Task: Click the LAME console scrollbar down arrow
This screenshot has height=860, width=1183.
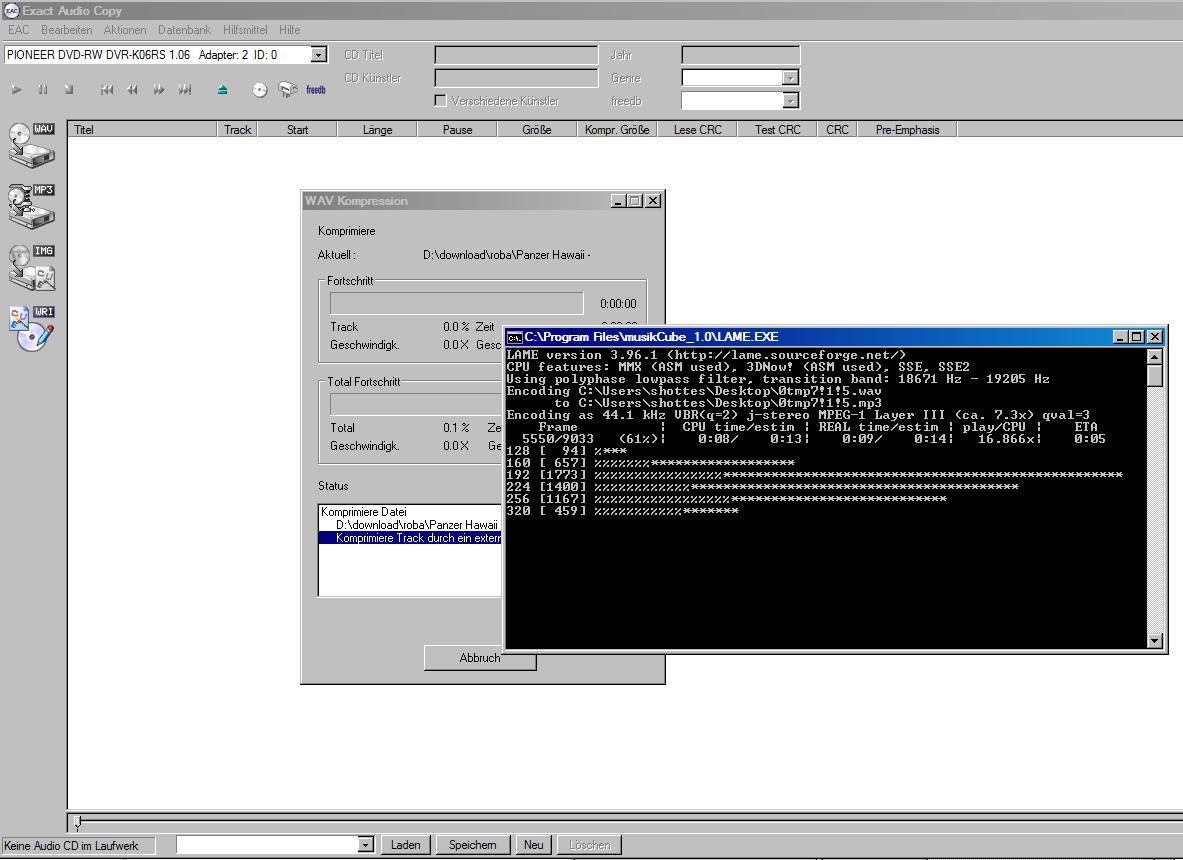Action: click(1154, 640)
